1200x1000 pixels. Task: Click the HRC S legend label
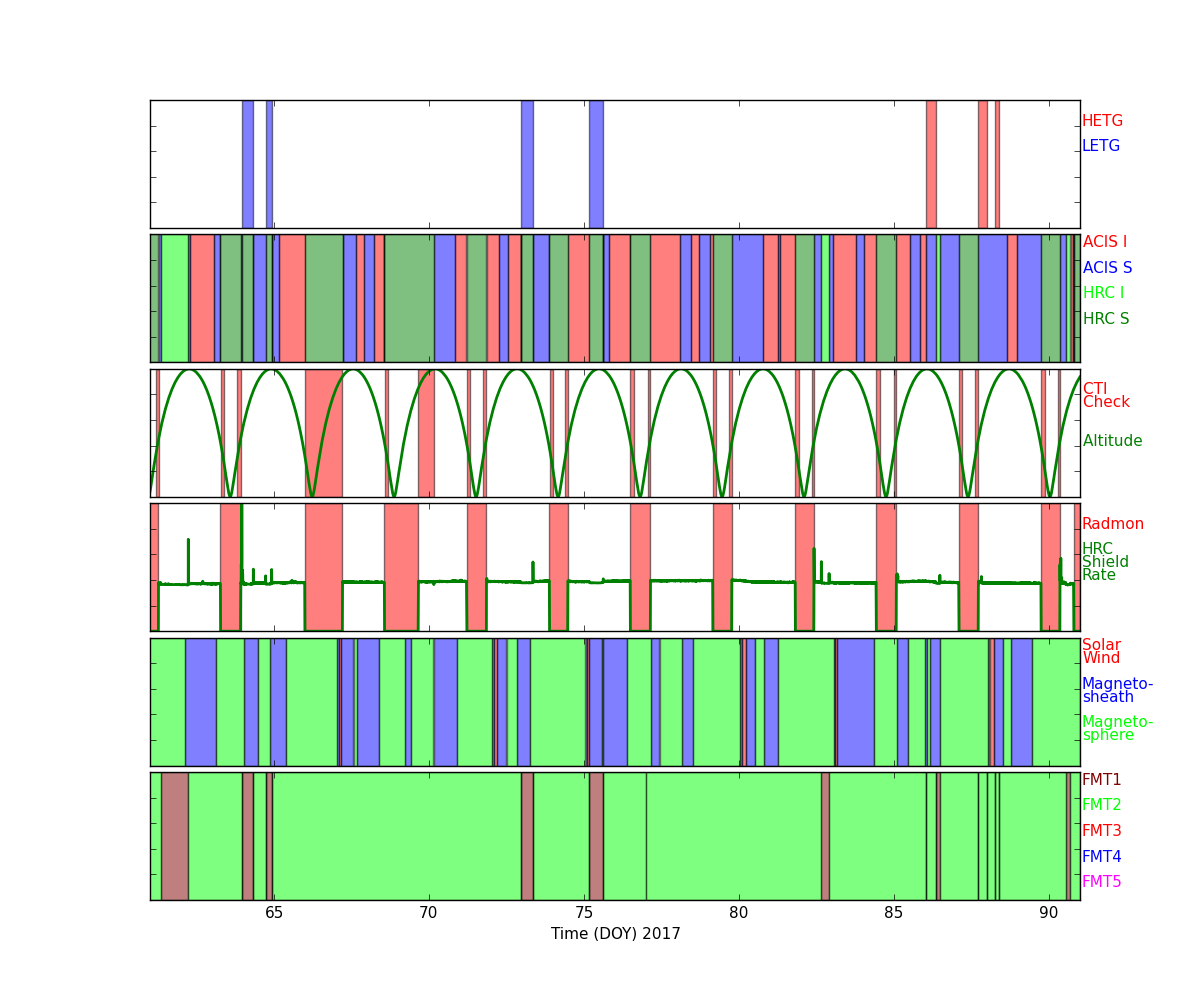pos(1105,319)
